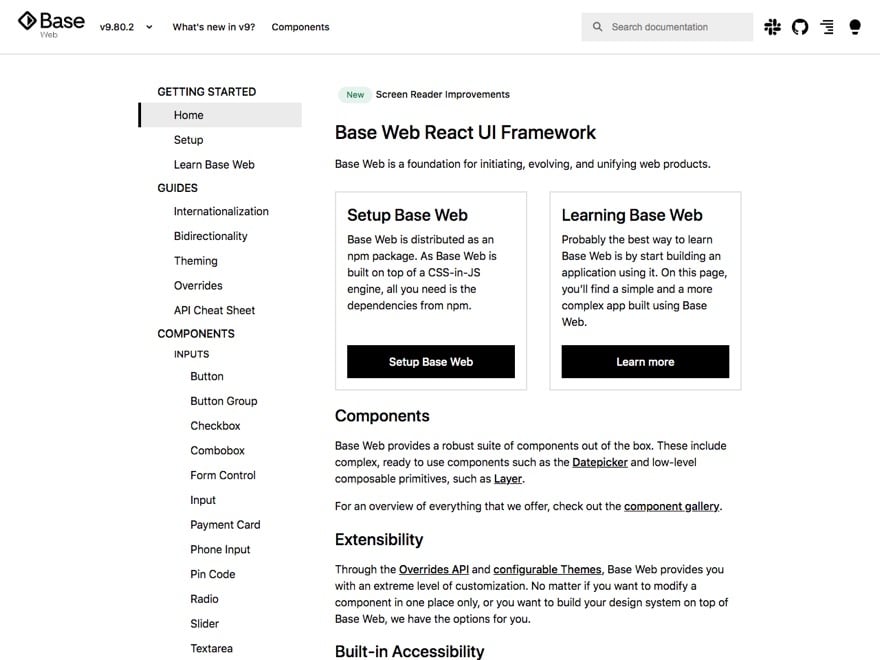Screen dimensions: 880x660
Task: Open the Slack community icon
Action: click(x=772, y=27)
